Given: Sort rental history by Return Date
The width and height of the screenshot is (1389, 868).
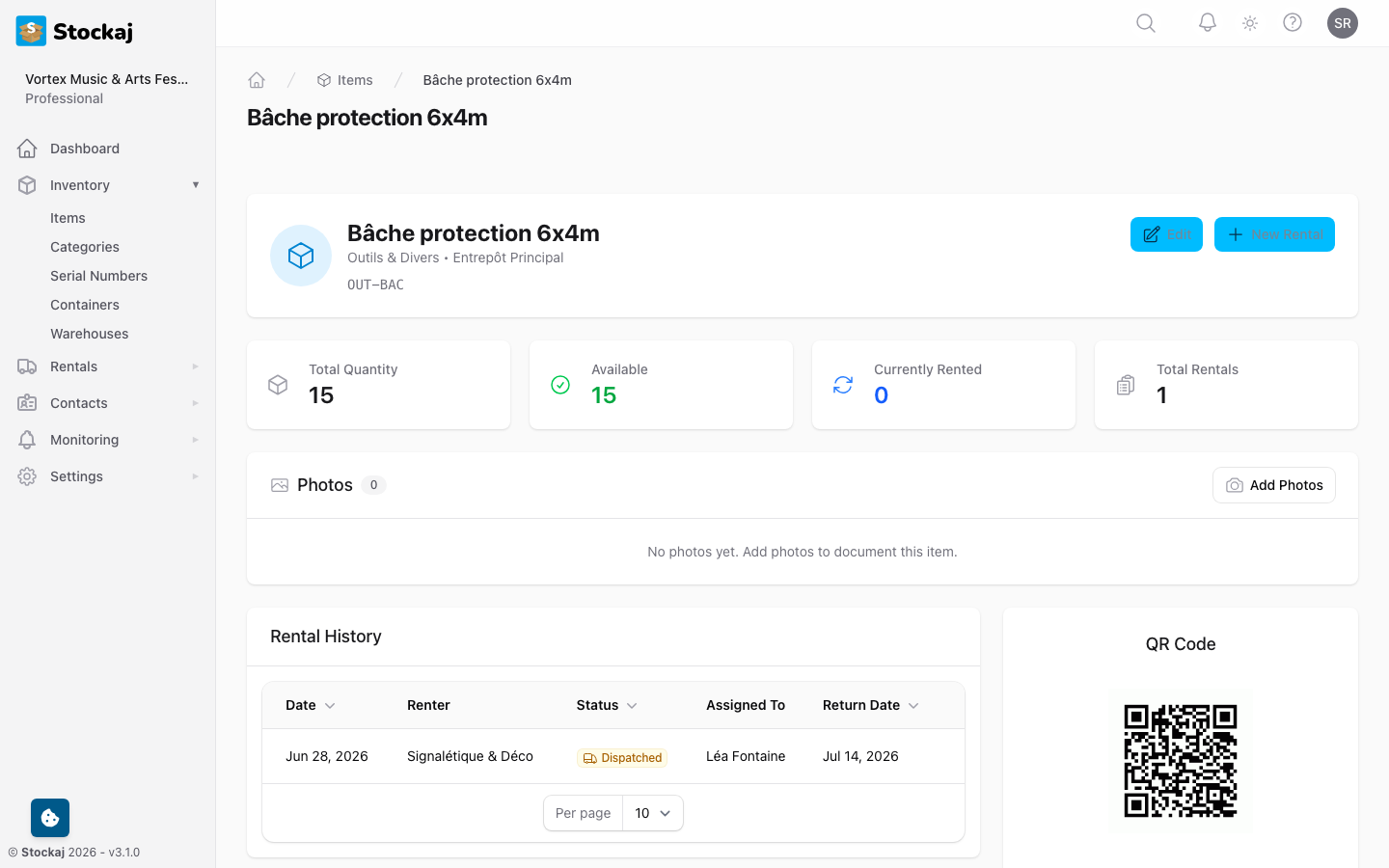Looking at the screenshot, I should (868, 705).
